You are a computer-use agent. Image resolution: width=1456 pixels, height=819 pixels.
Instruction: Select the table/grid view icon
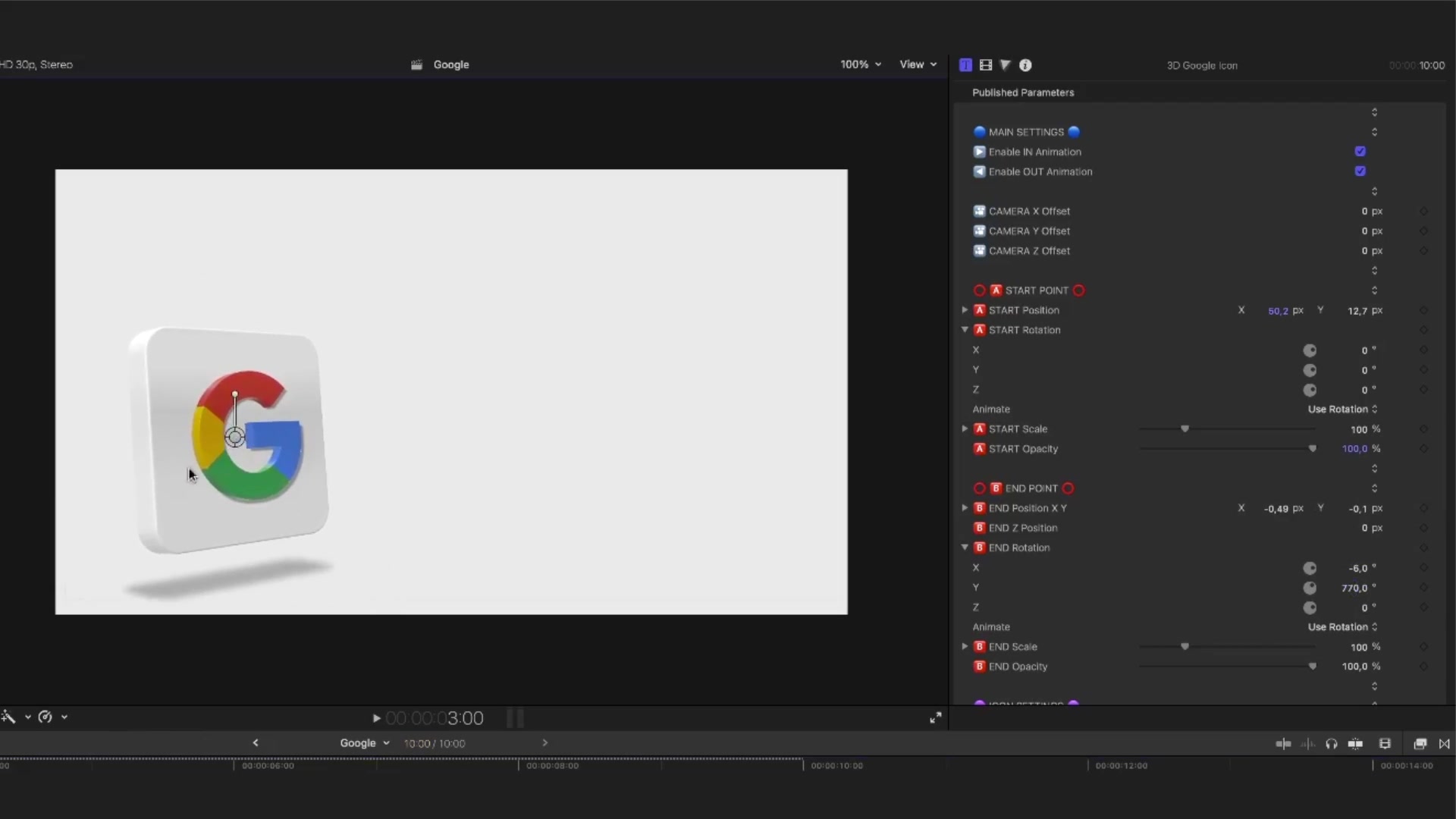pyautogui.click(x=985, y=65)
